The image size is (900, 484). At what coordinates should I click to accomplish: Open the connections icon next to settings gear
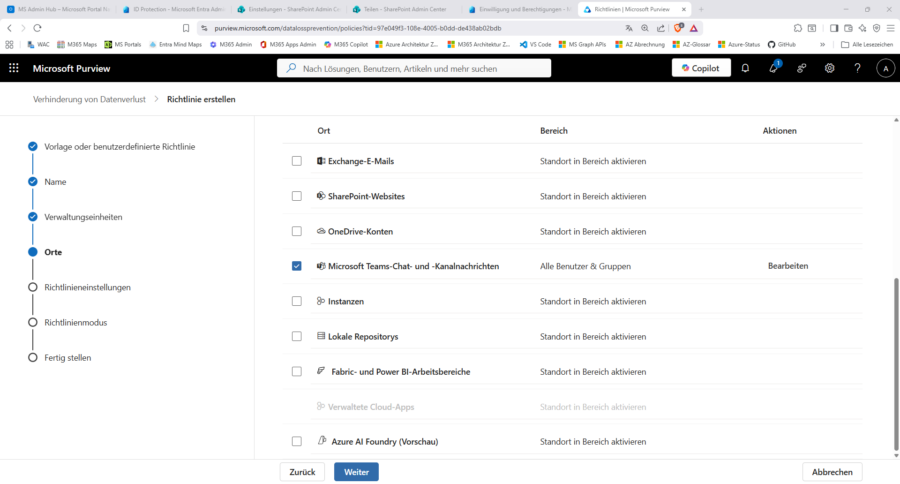point(801,68)
